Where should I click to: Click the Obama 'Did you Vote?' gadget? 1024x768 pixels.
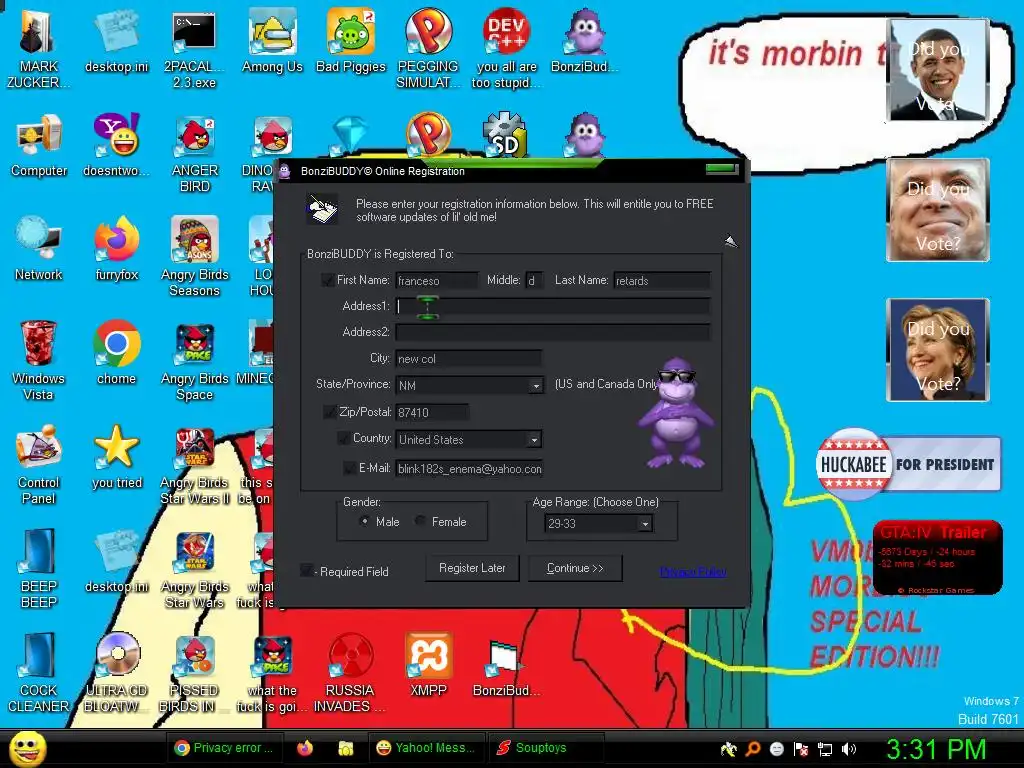[x=938, y=69]
